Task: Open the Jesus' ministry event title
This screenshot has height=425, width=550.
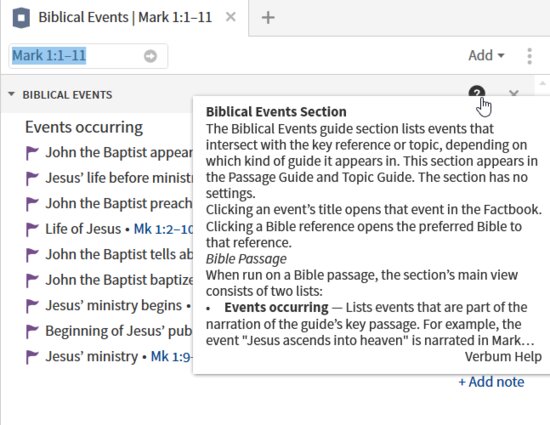Action: (x=92, y=356)
